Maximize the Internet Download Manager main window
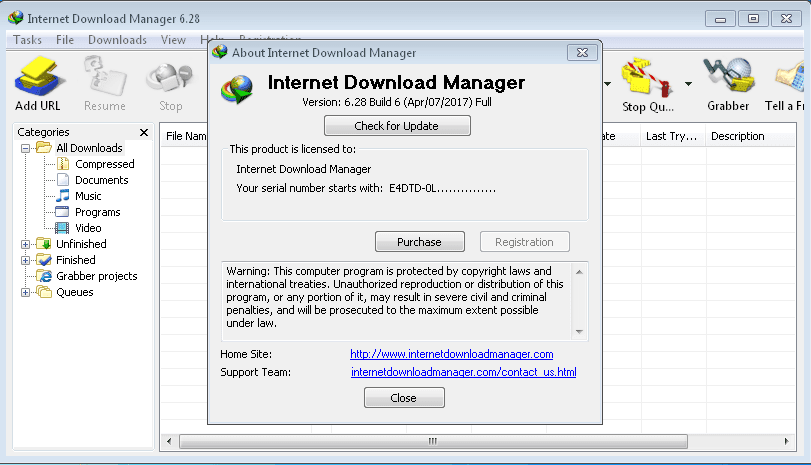The image size is (811, 465). coord(753,19)
